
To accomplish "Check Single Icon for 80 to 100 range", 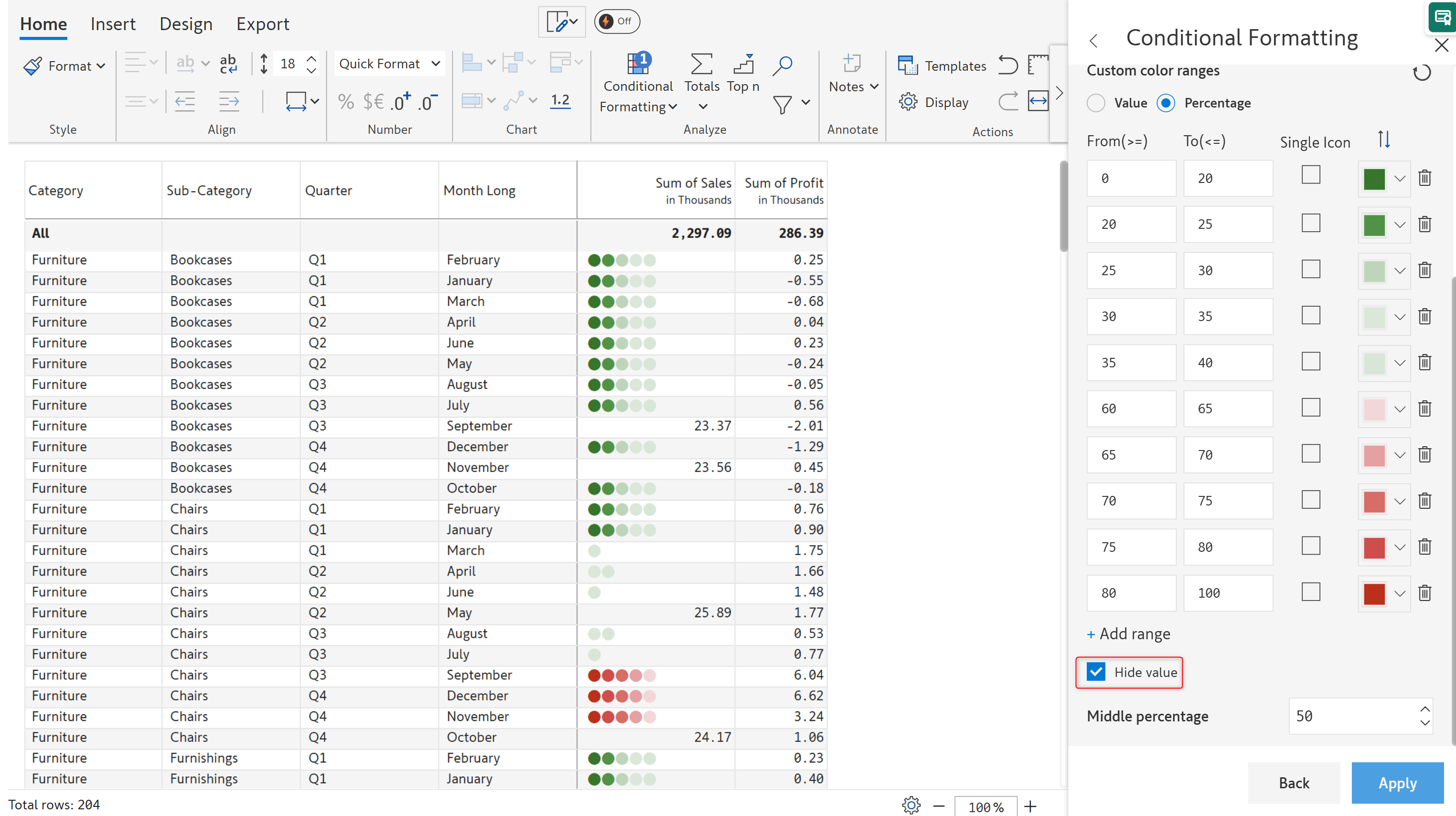I will 1311,591.
